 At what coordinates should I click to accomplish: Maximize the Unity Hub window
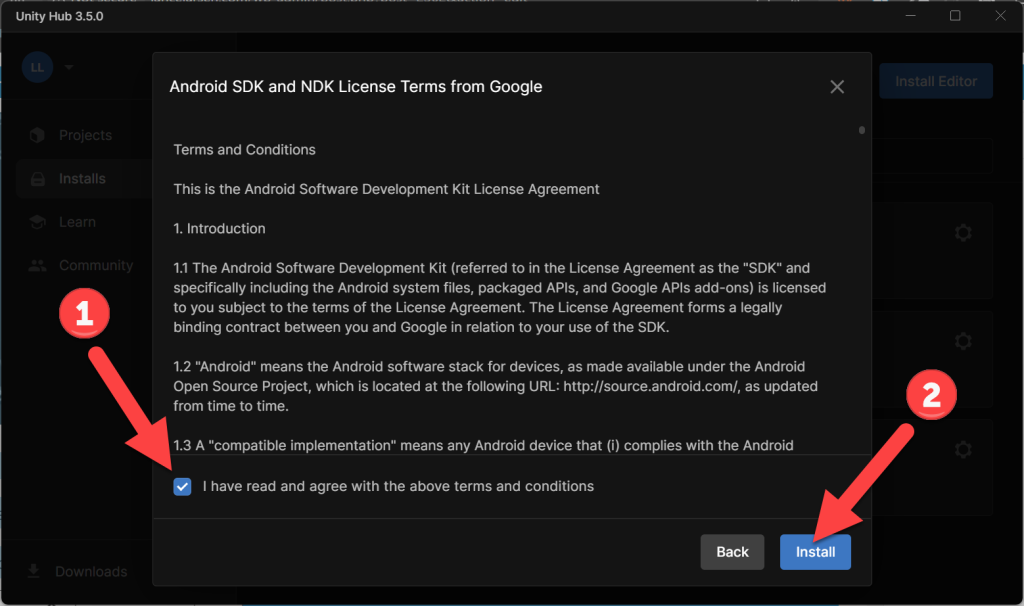click(955, 16)
